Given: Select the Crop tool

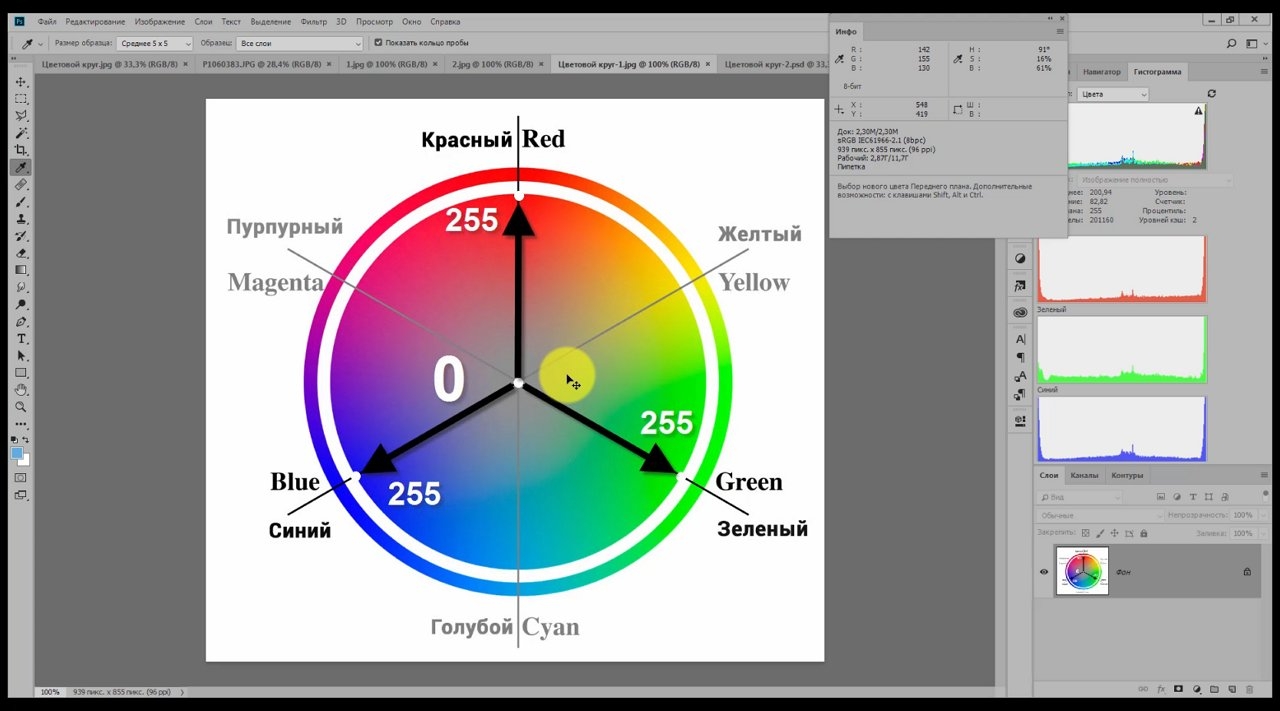Looking at the screenshot, I should 21,150.
